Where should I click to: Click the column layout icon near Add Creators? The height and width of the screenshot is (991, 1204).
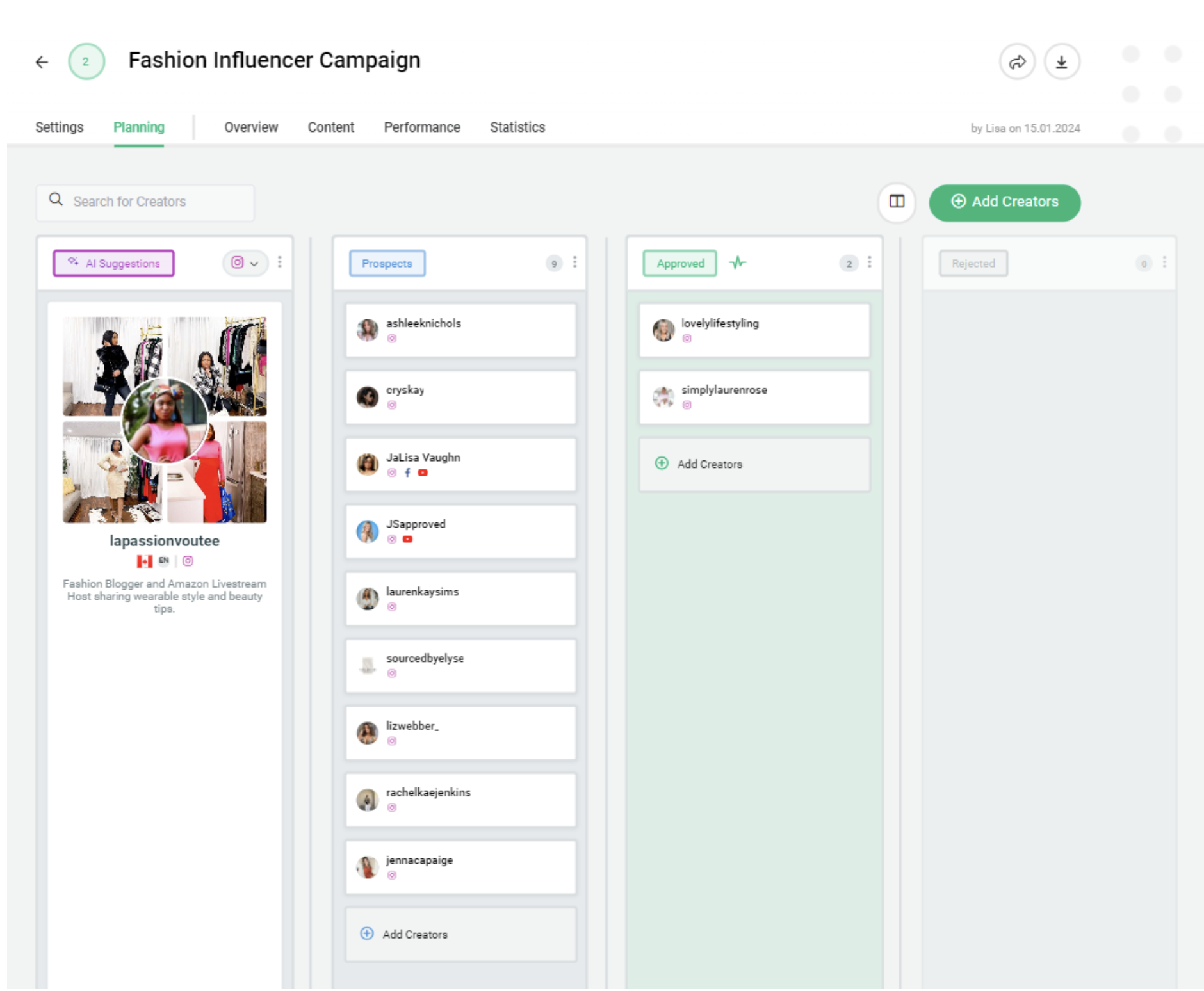point(897,202)
